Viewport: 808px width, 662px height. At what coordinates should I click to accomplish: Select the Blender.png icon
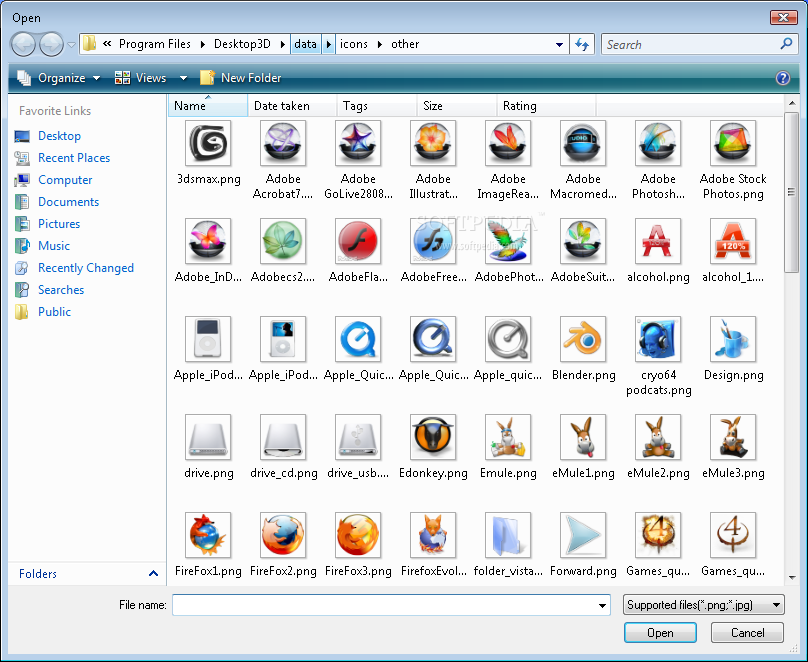(583, 339)
